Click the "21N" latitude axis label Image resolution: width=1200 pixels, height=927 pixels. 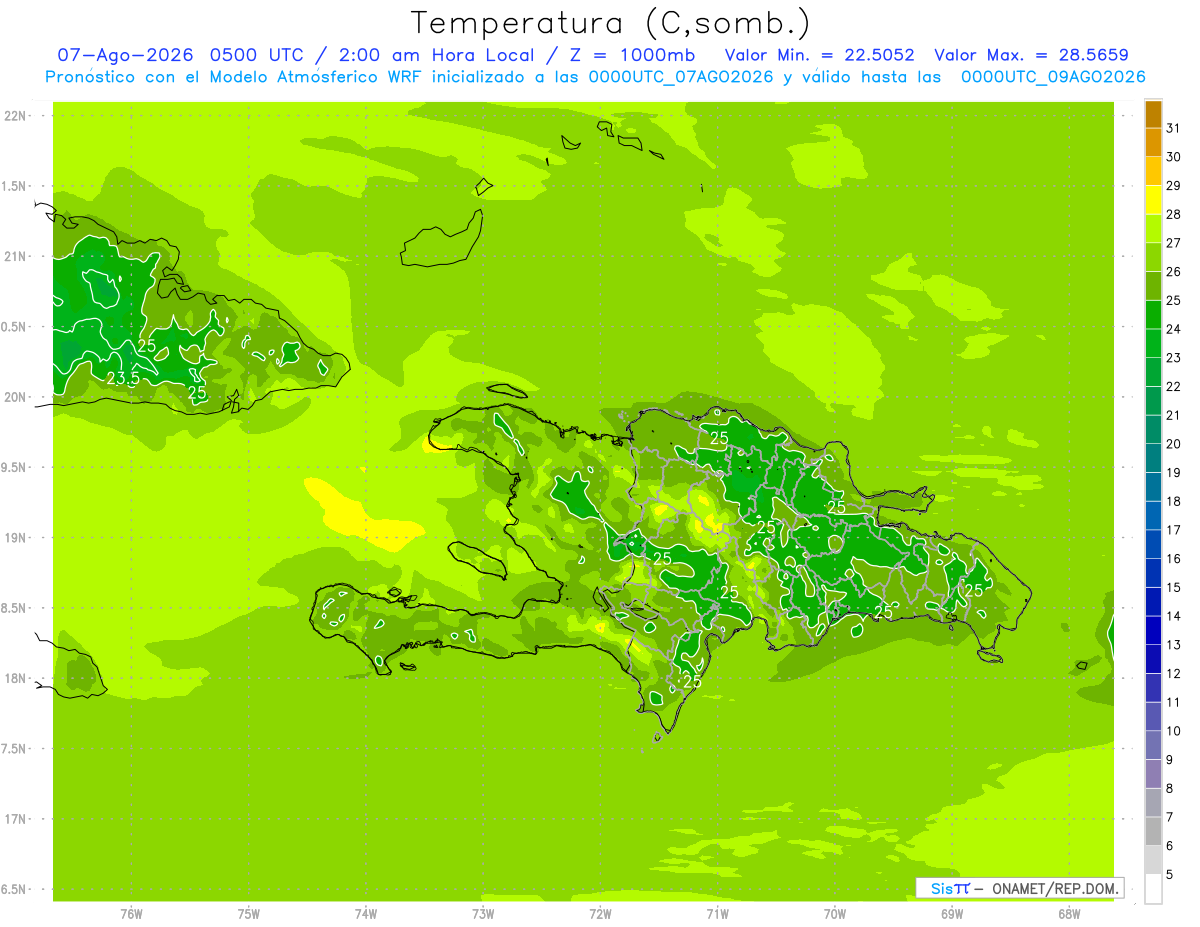point(15,256)
